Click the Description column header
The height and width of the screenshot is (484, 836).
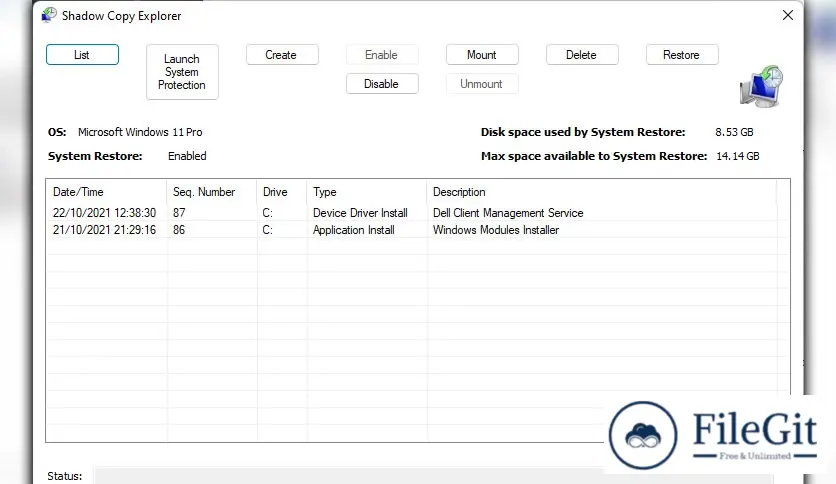click(x=601, y=192)
